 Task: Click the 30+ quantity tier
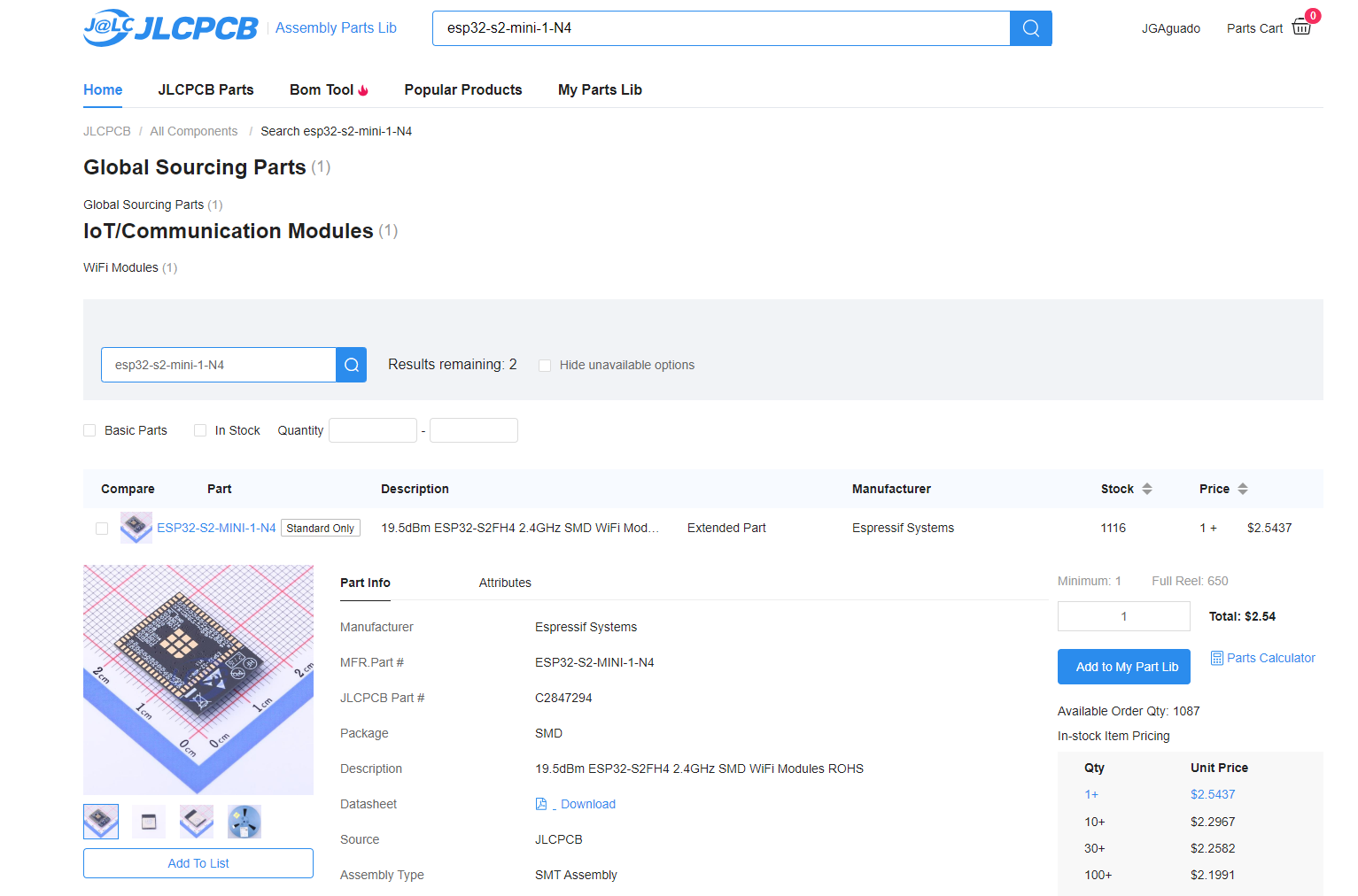[x=1095, y=848]
